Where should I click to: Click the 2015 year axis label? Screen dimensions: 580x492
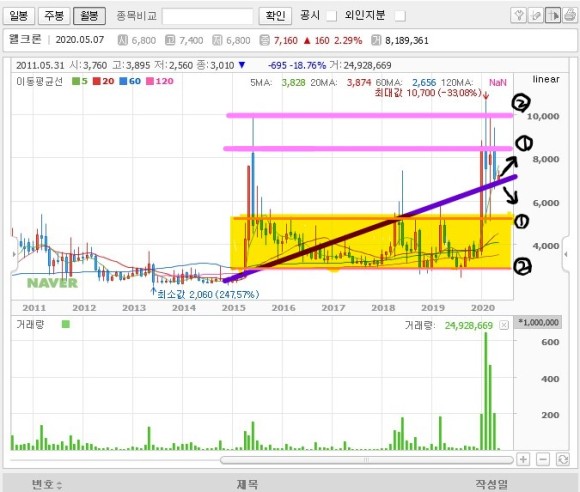tap(233, 308)
